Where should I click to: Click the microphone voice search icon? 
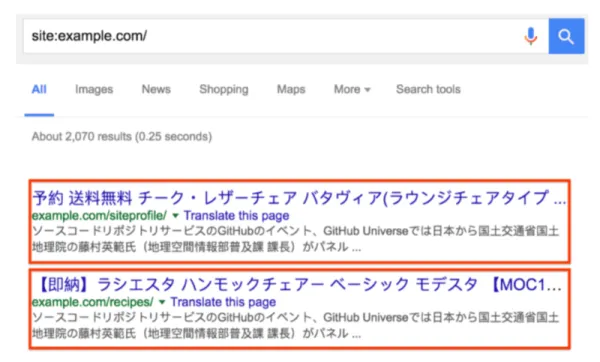pos(530,36)
